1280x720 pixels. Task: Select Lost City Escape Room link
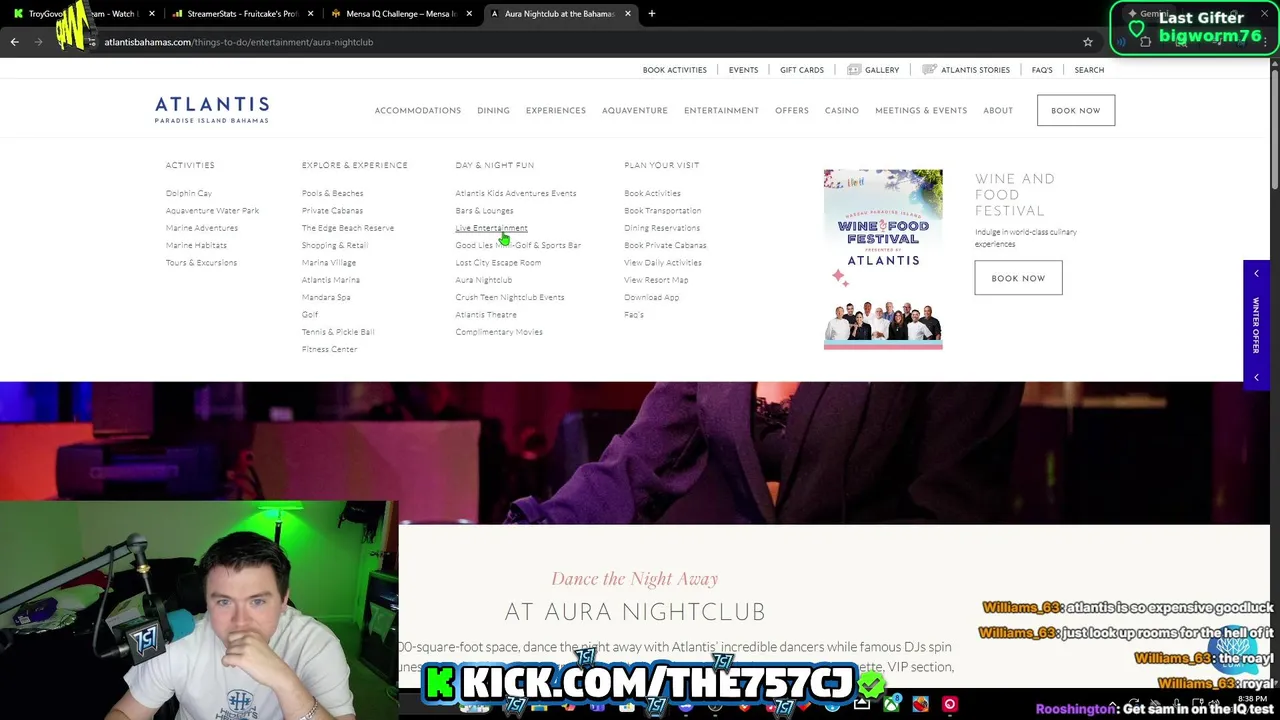(498, 262)
